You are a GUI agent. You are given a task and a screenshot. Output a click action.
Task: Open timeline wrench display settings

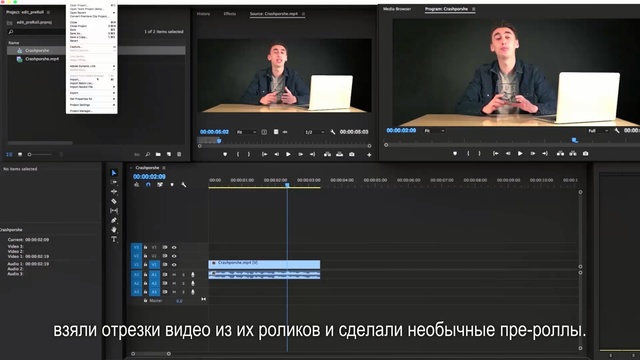pos(184,185)
